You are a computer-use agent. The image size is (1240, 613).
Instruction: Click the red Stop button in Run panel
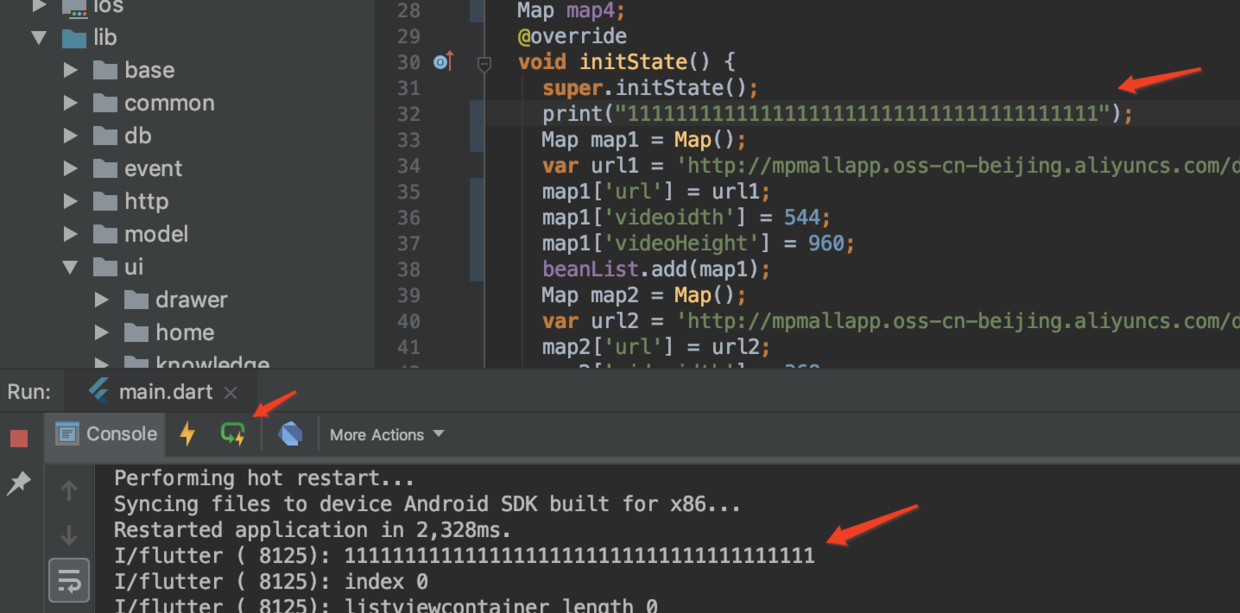pyautogui.click(x=19, y=438)
